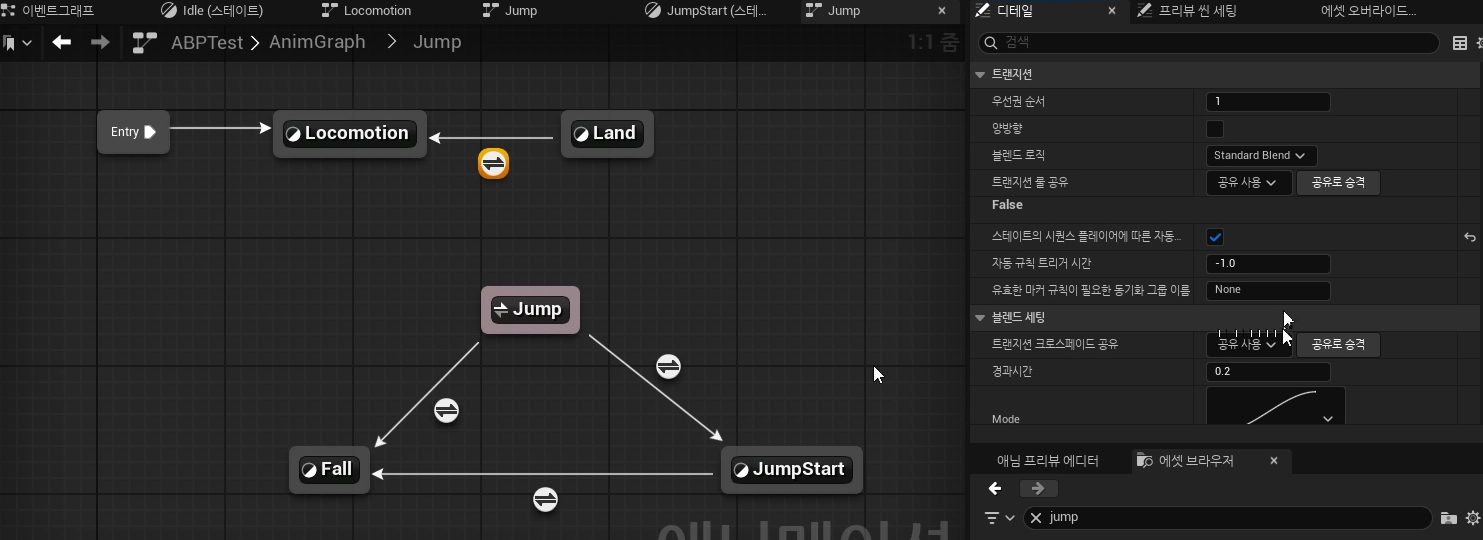
Task: Go back in asset browser history
Action: 995,489
